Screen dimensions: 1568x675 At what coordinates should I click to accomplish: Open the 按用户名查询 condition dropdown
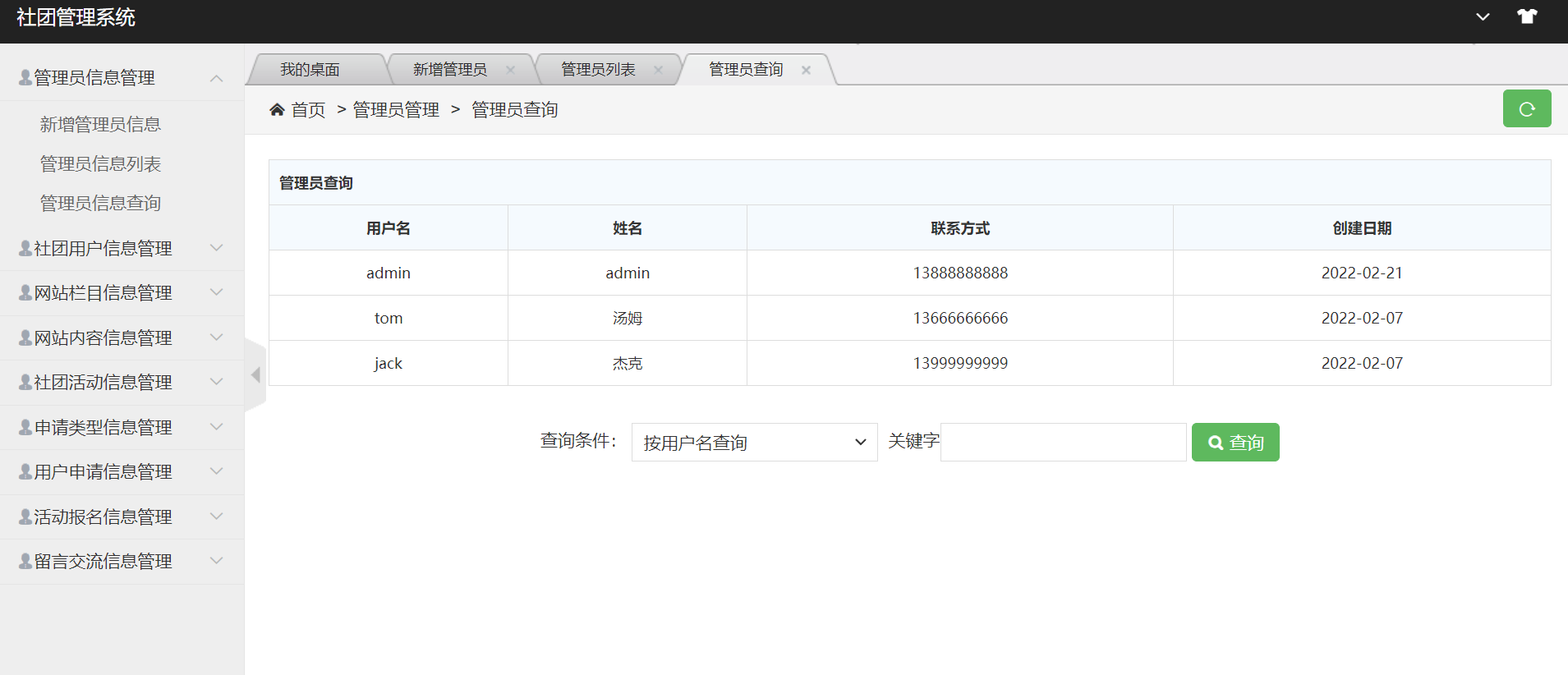point(754,442)
